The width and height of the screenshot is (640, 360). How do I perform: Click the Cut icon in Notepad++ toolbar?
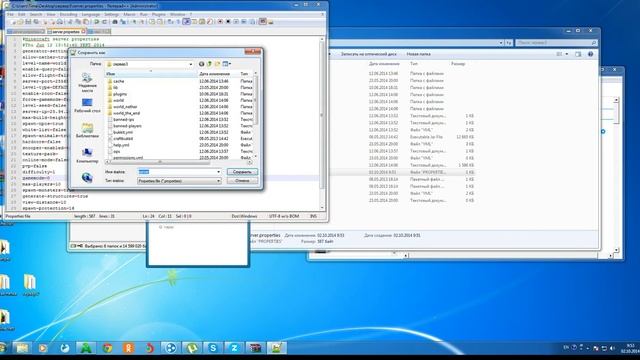70,22
